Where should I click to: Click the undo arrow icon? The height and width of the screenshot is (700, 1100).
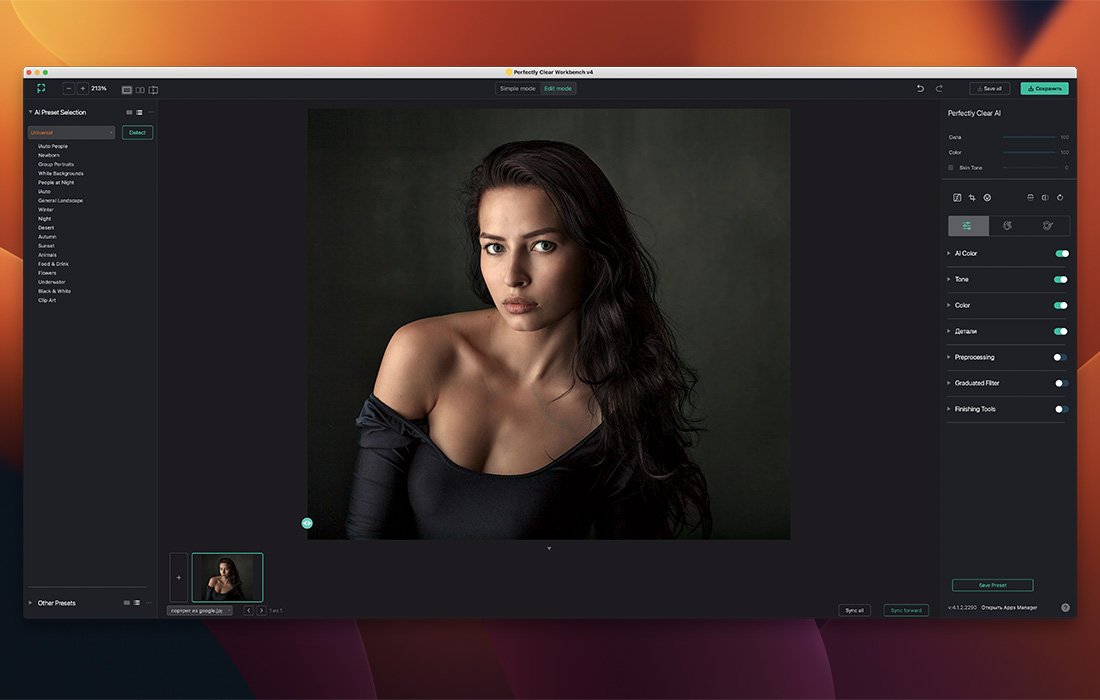921,89
